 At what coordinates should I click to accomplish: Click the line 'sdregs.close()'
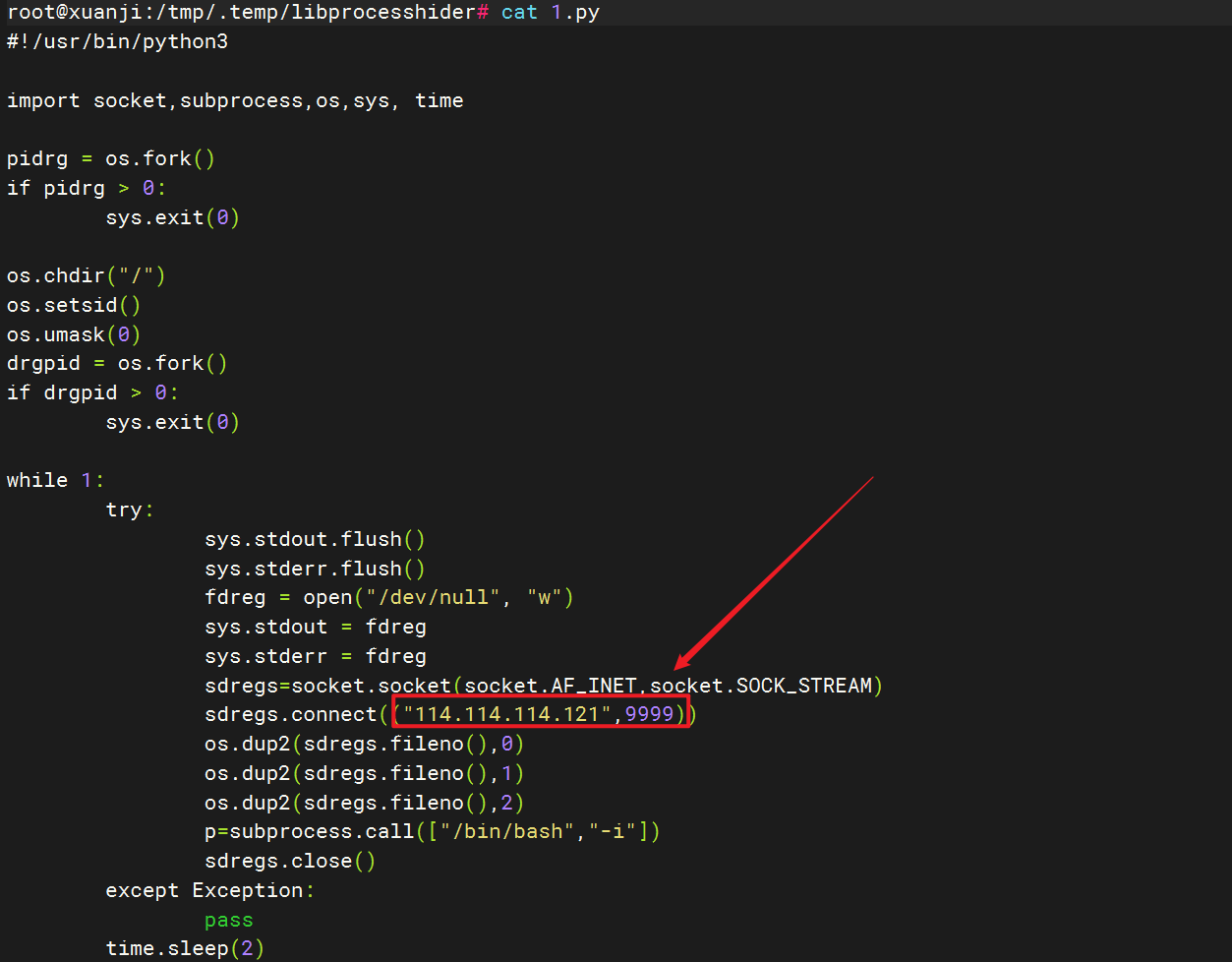(x=290, y=861)
